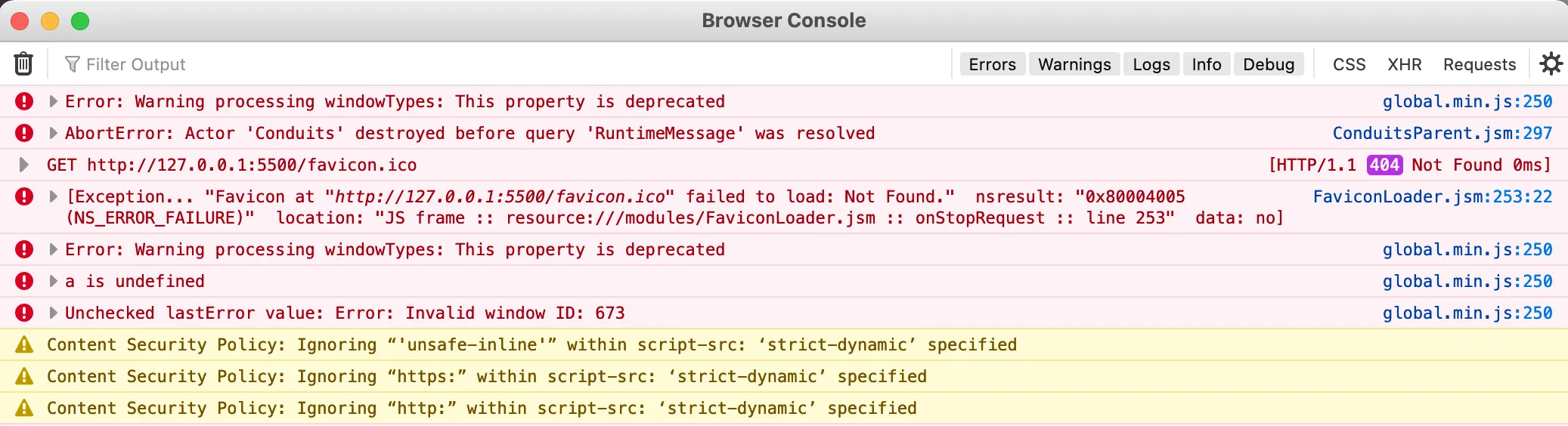Enable the CSS filter
1568x426 pixels.
pyautogui.click(x=1349, y=64)
